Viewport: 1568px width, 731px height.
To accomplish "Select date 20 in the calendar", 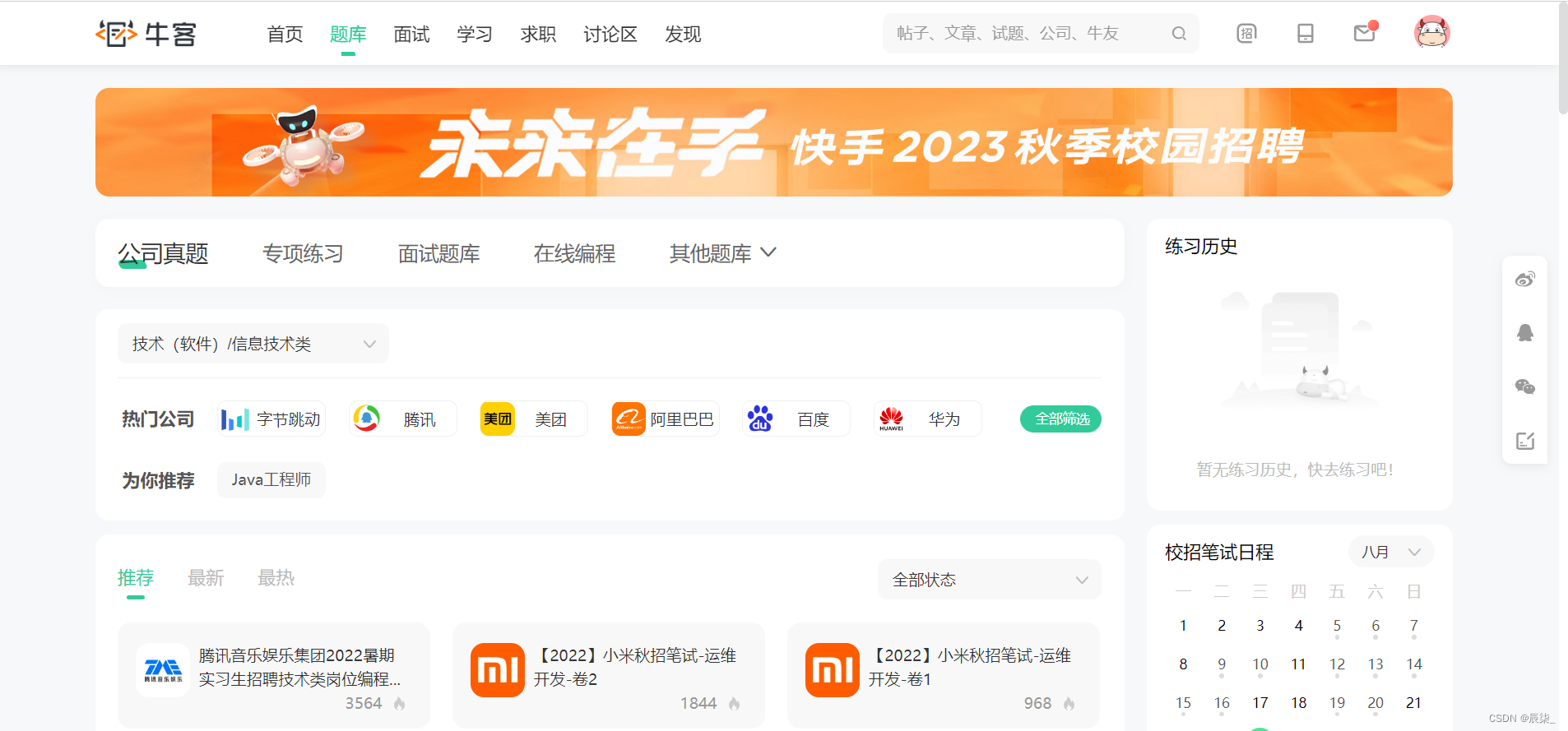I will click(1375, 703).
